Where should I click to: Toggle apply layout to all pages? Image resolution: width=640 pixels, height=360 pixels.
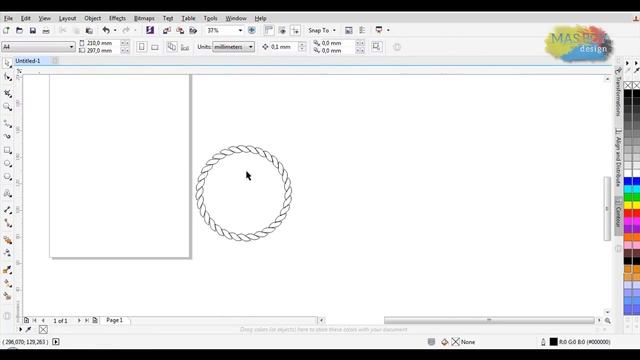171,47
